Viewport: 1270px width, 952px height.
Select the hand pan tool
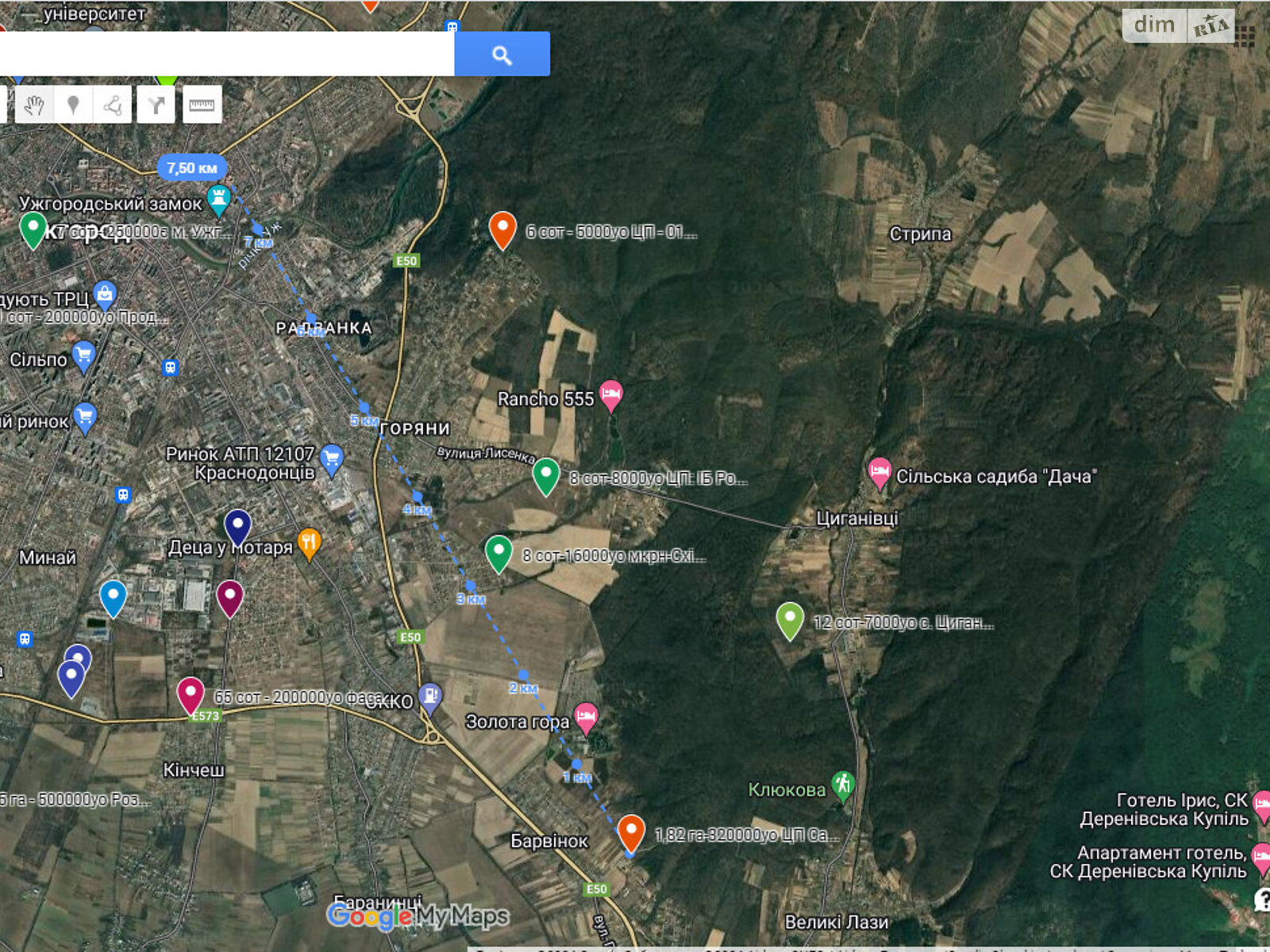[x=34, y=105]
